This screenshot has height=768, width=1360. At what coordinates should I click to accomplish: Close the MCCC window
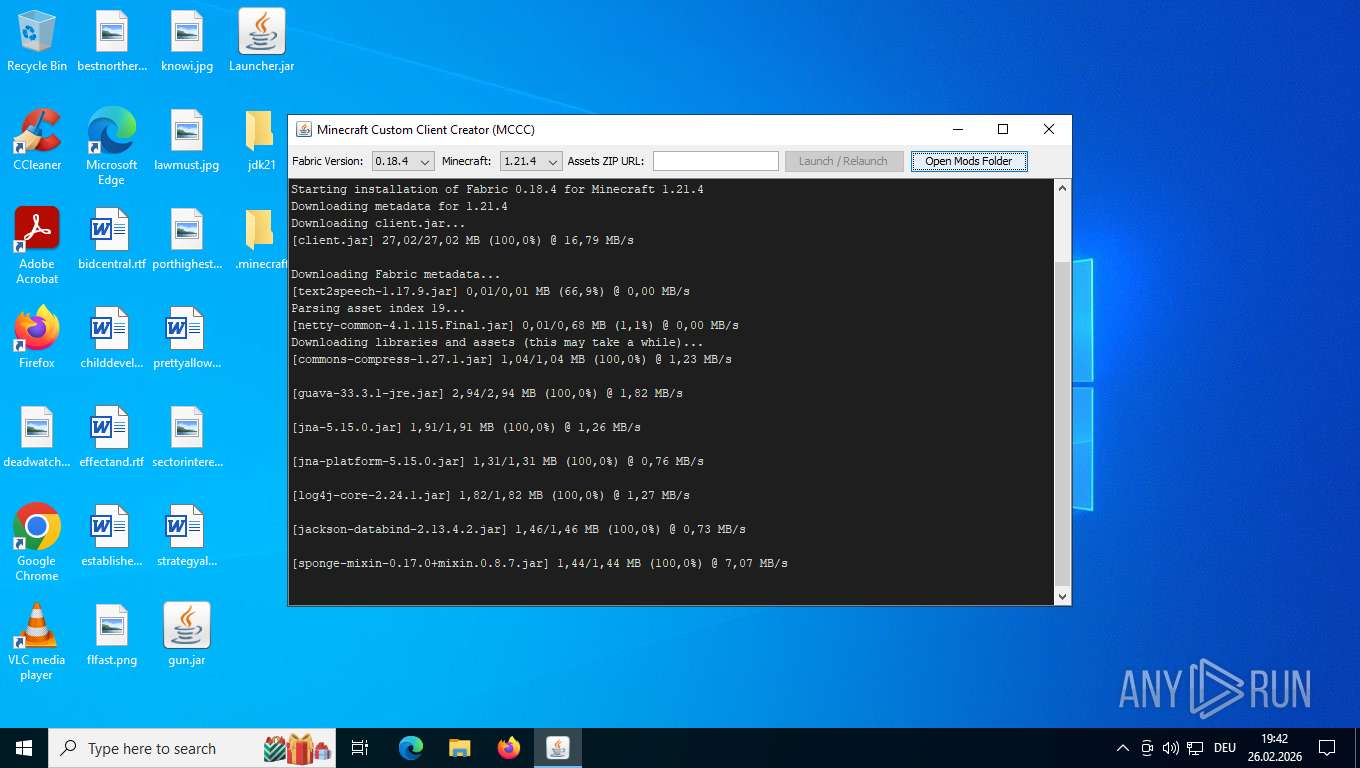coord(1048,129)
